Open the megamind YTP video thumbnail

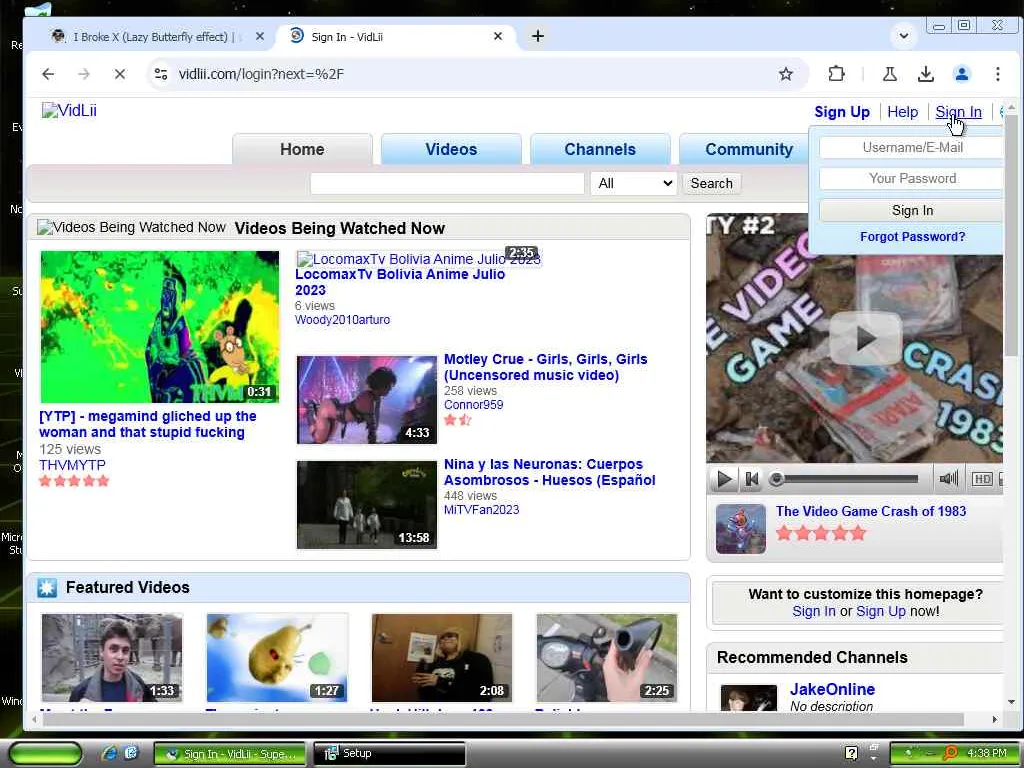(x=160, y=327)
